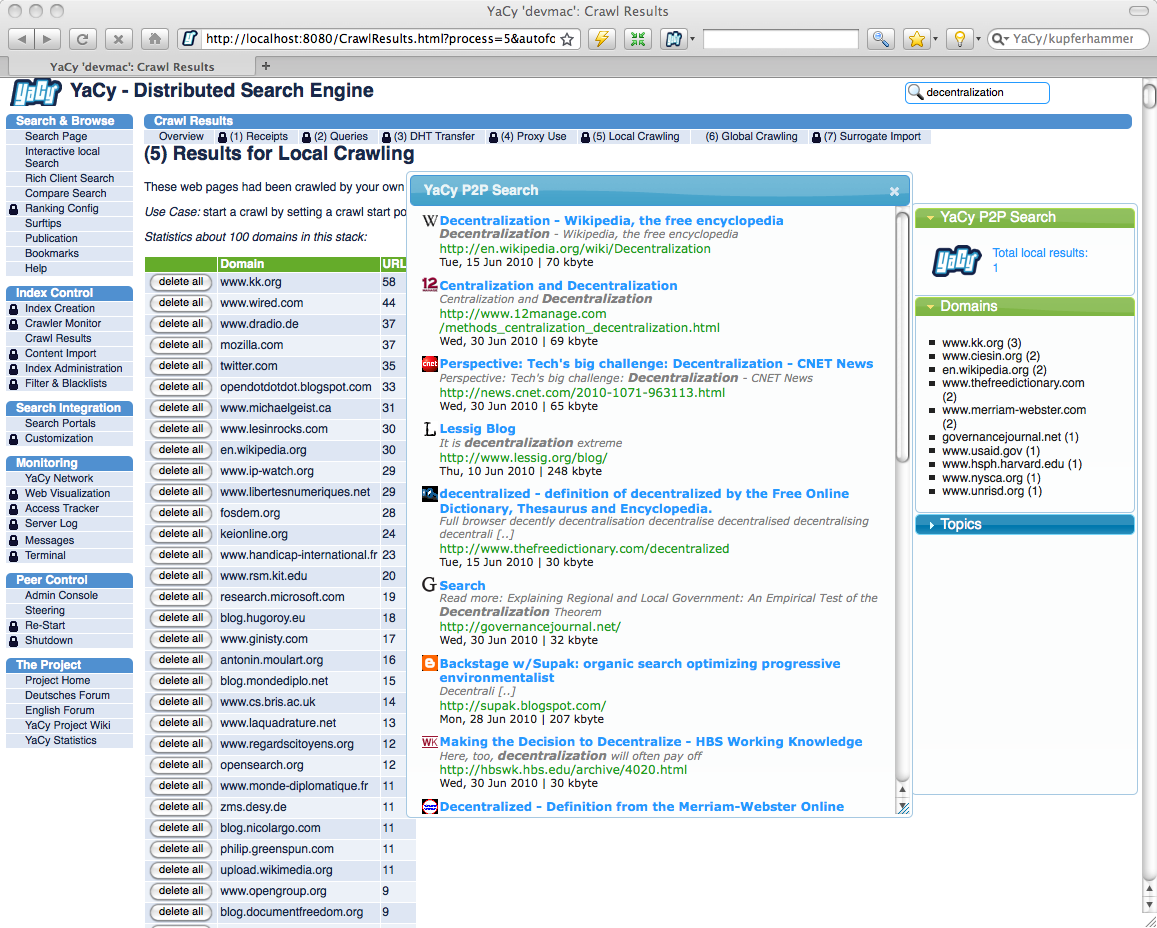Close the YaCy P2P Search popup
This screenshot has height=928, width=1157.
click(x=894, y=191)
